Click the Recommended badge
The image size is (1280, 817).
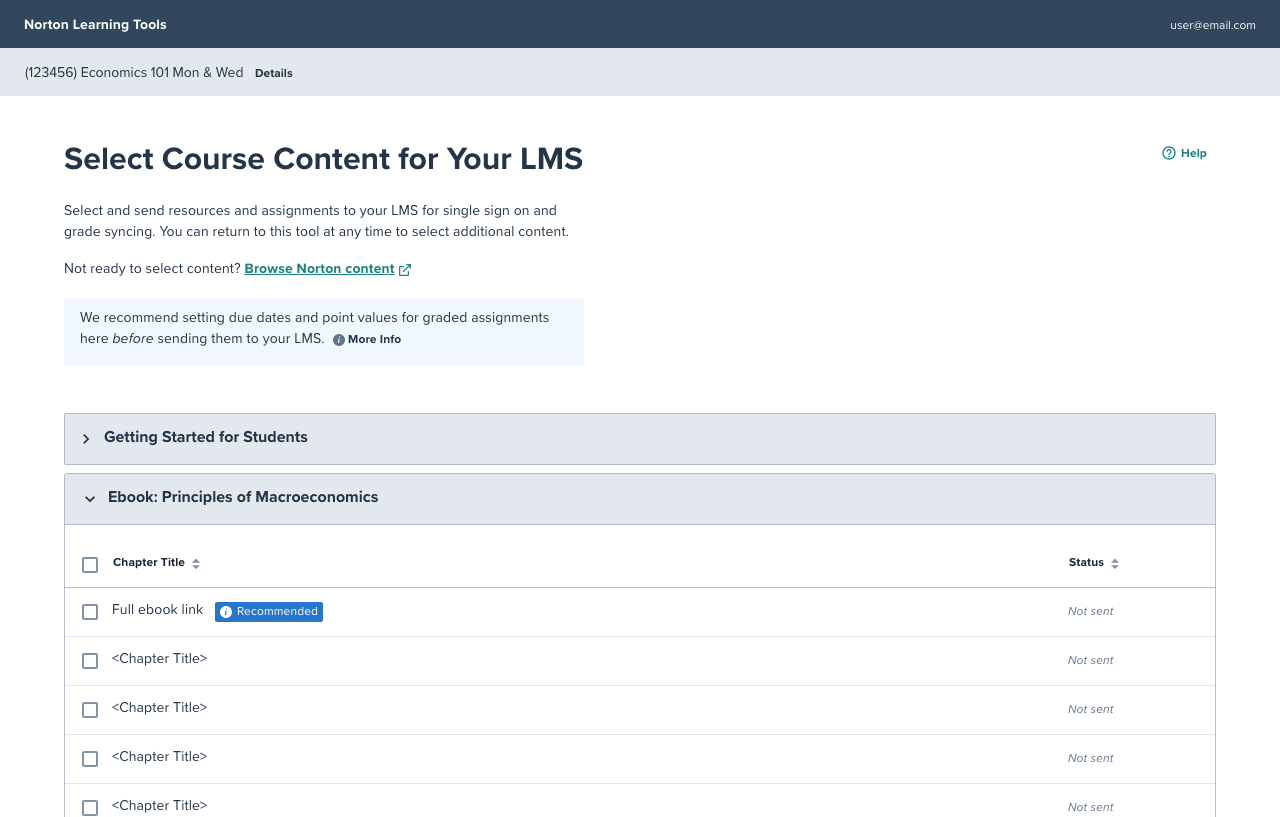point(268,611)
